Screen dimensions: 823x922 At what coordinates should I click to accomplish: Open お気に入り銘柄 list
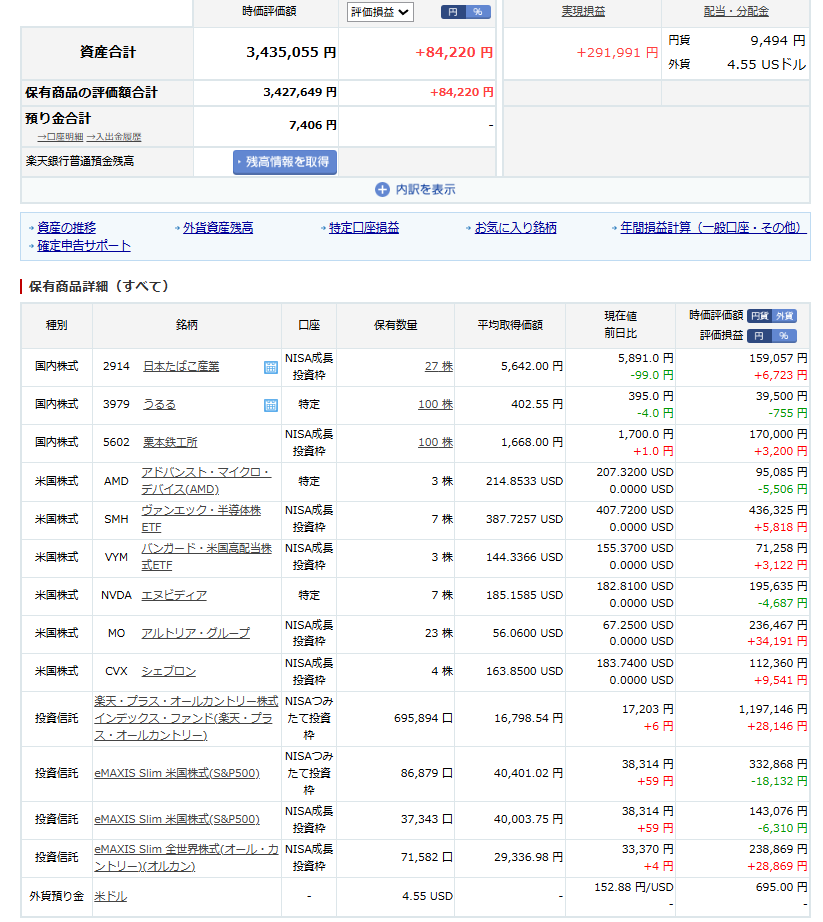516,228
